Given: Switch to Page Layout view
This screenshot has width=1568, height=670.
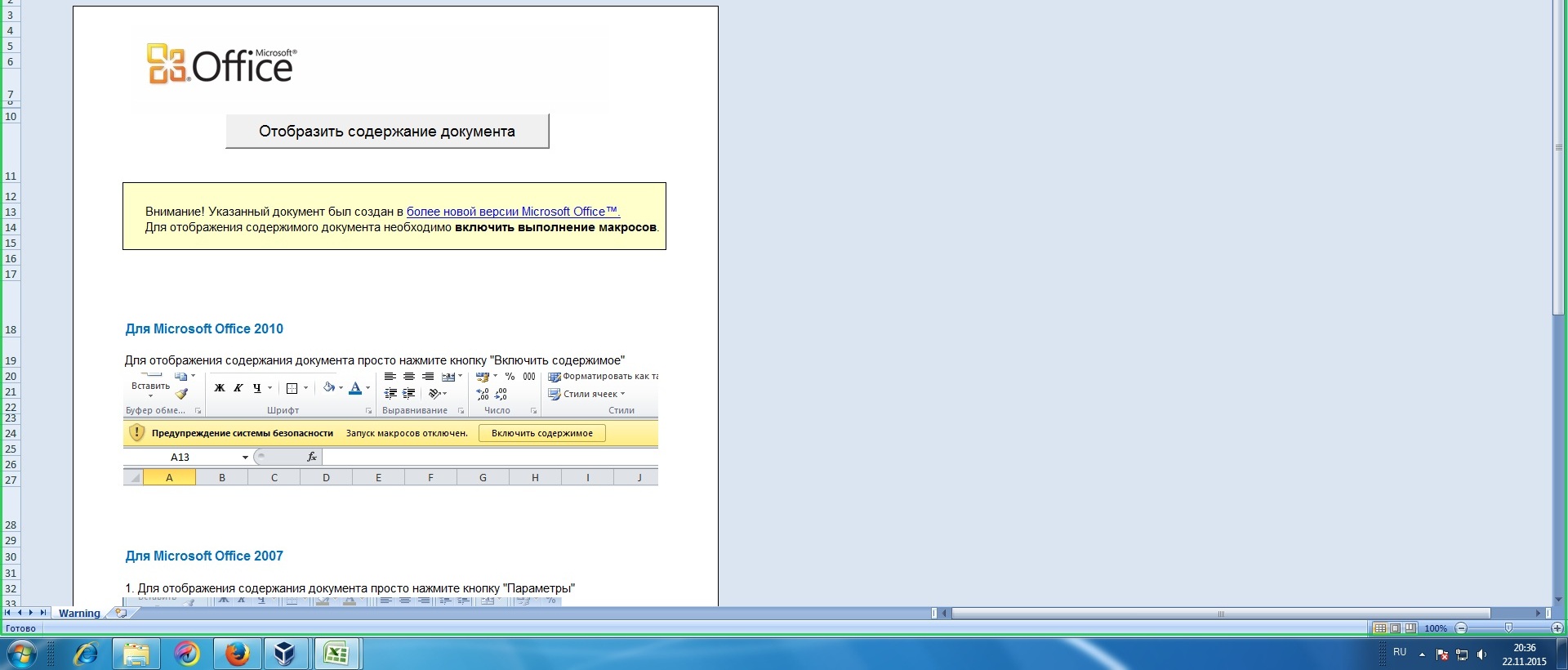Looking at the screenshot, I should click(x=1395, y=628).
